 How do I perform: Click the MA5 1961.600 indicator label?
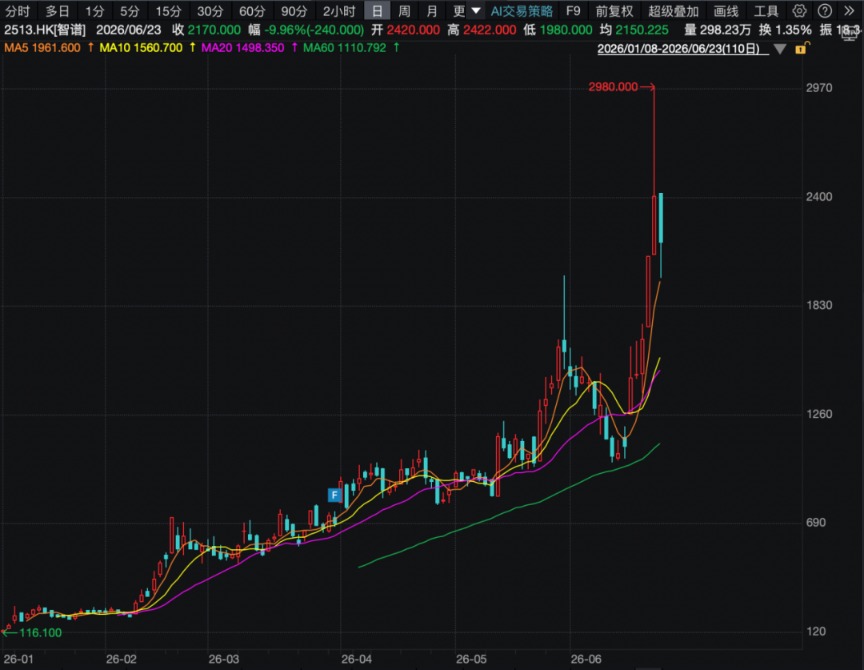(x=42, y=48)
